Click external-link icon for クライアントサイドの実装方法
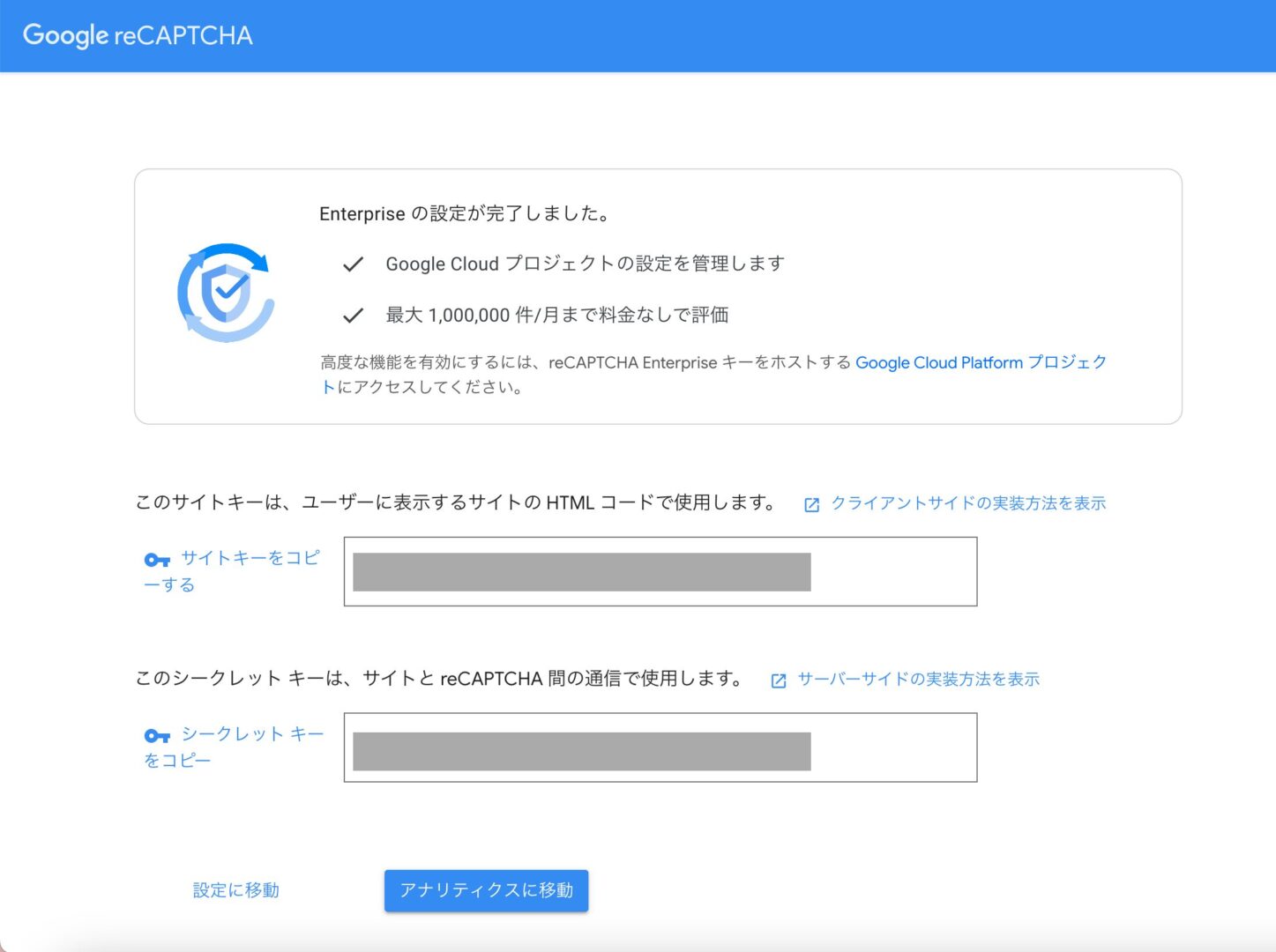The width and height of the screenshot is (1276, 952). point(811,504)
